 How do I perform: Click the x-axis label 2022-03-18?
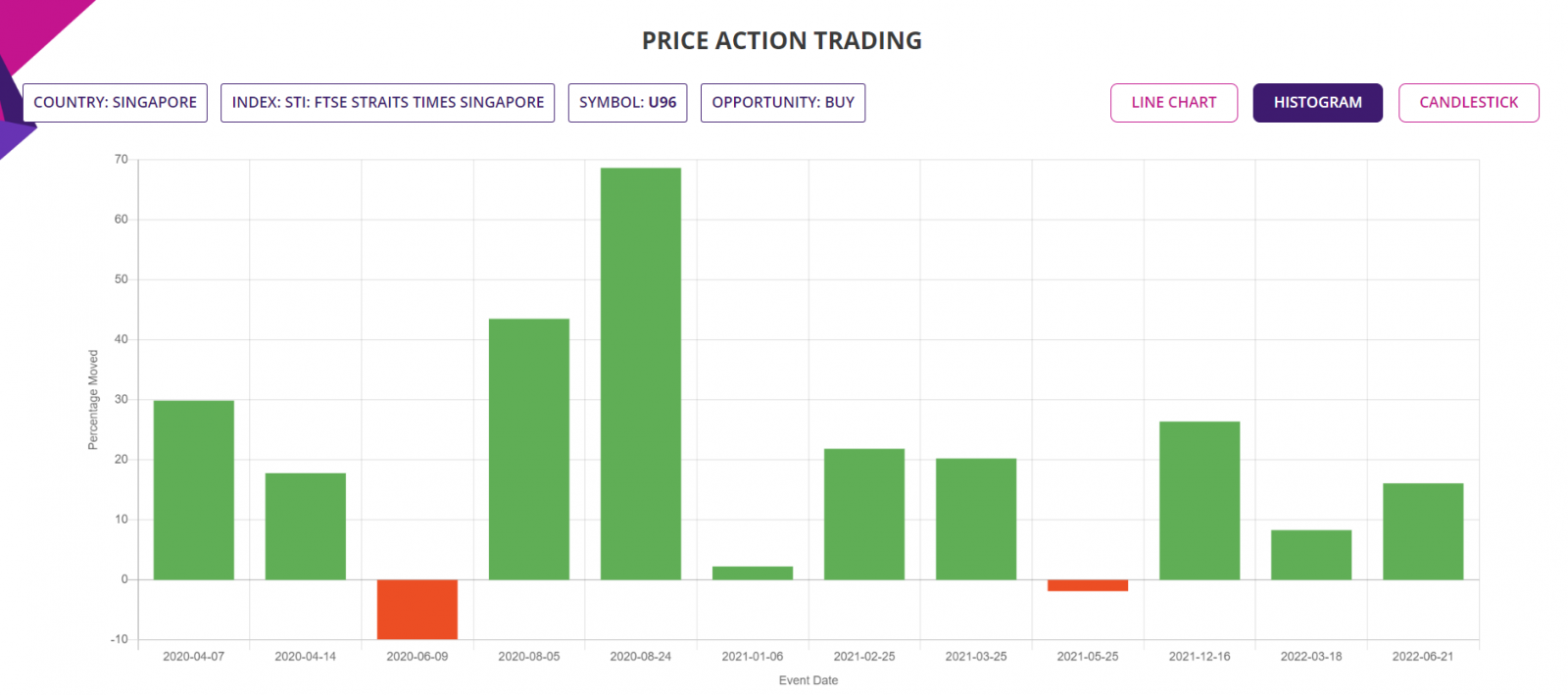(x=1311, y=657)
